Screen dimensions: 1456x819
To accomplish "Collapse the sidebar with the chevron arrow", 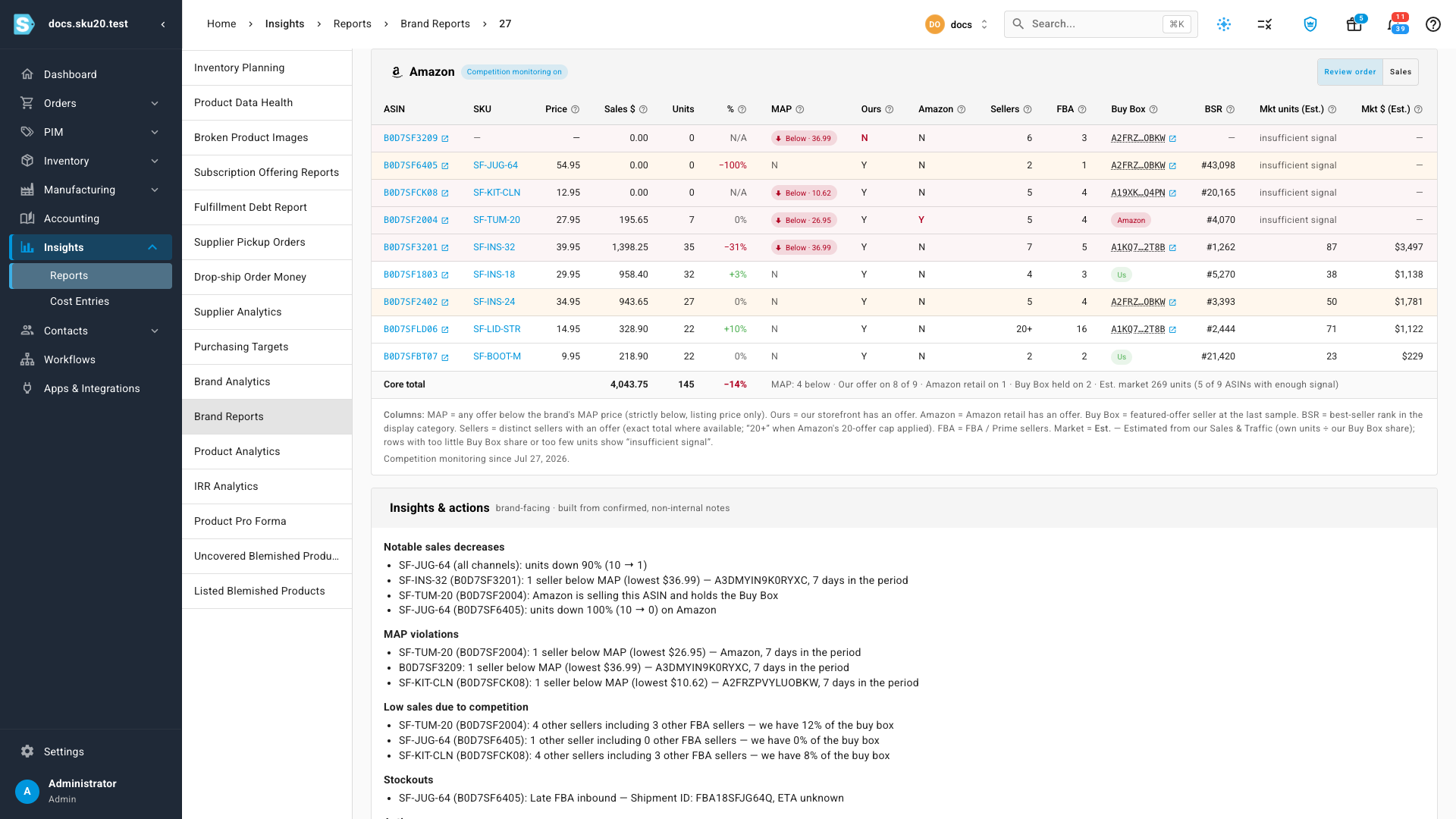I will click(163, 24).
